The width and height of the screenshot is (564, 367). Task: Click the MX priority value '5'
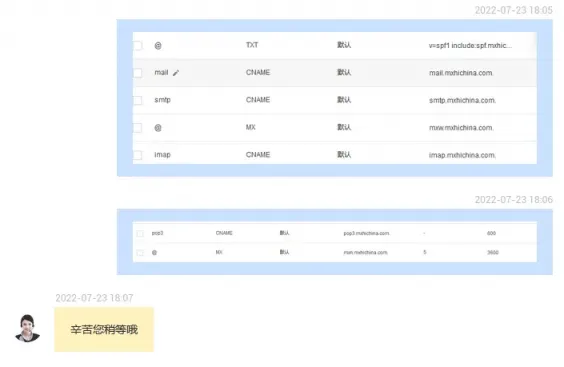pyautogui.click(x=425, y=252)
